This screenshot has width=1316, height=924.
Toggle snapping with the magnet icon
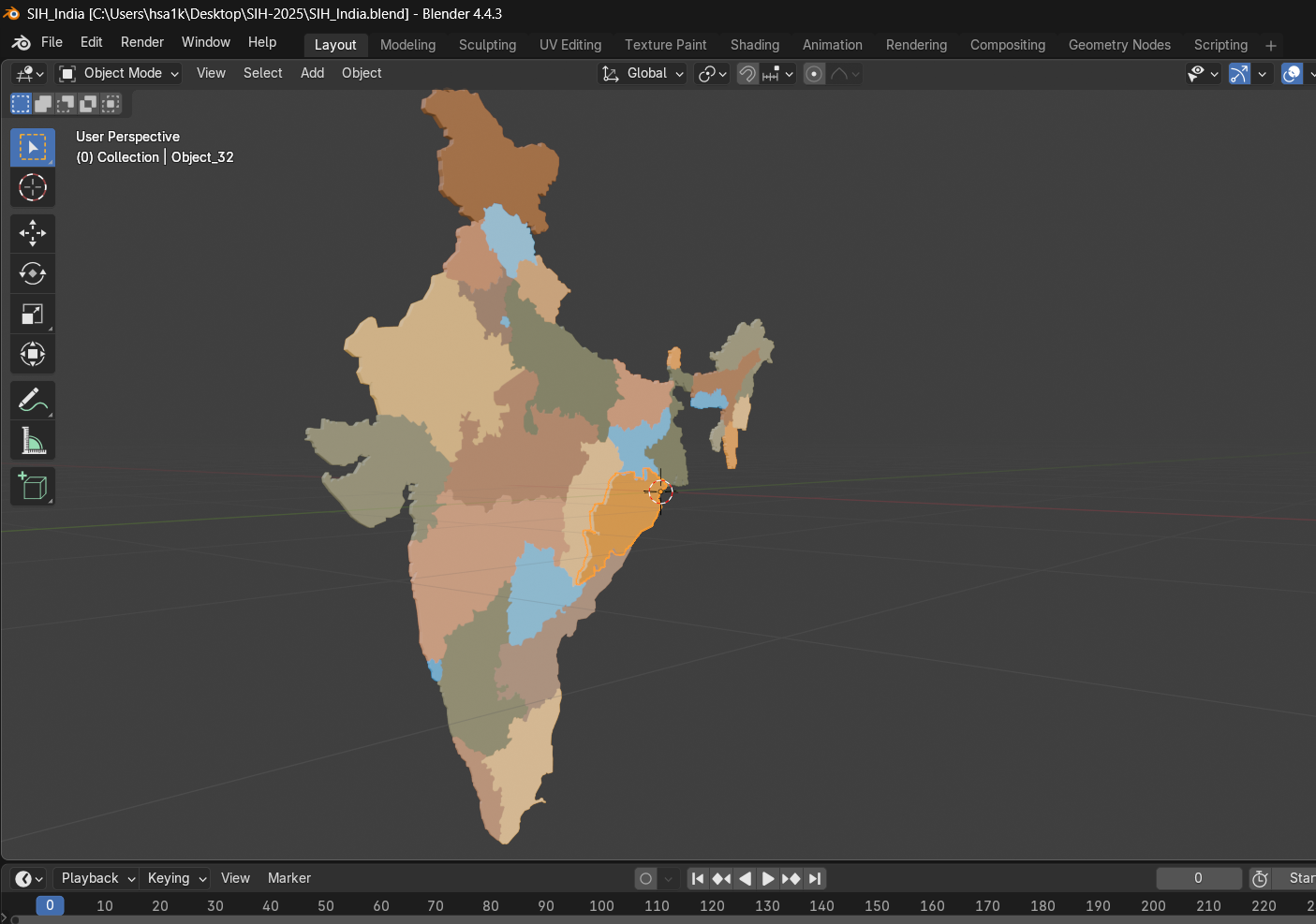747,74
